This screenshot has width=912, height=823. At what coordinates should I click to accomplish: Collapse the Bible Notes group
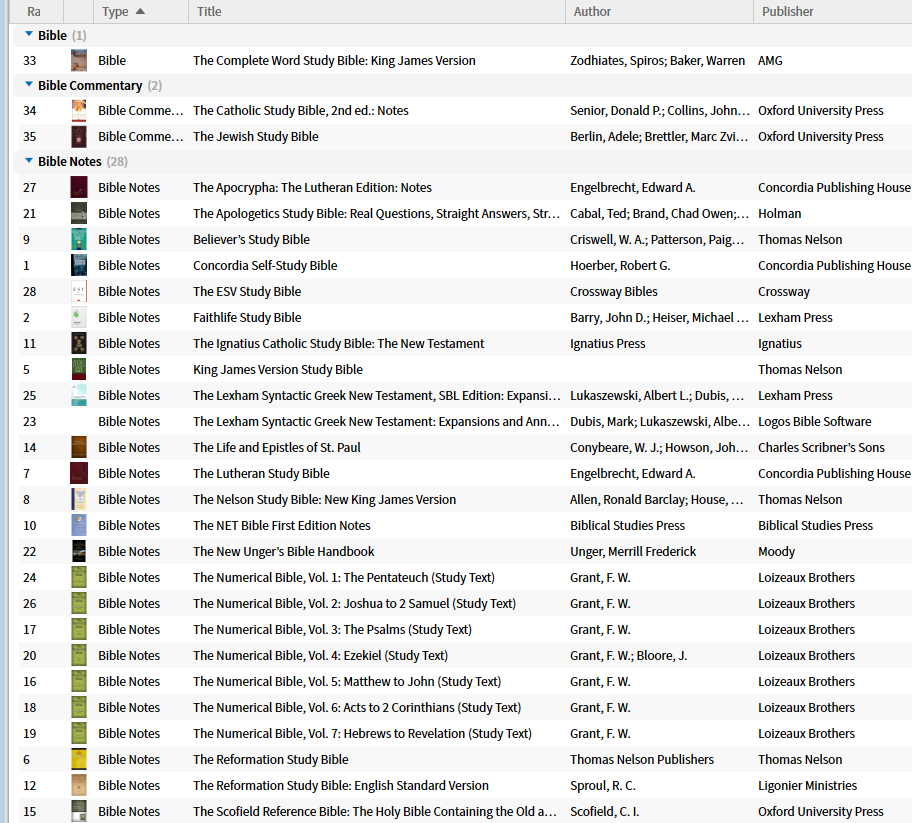click(28, 161)
